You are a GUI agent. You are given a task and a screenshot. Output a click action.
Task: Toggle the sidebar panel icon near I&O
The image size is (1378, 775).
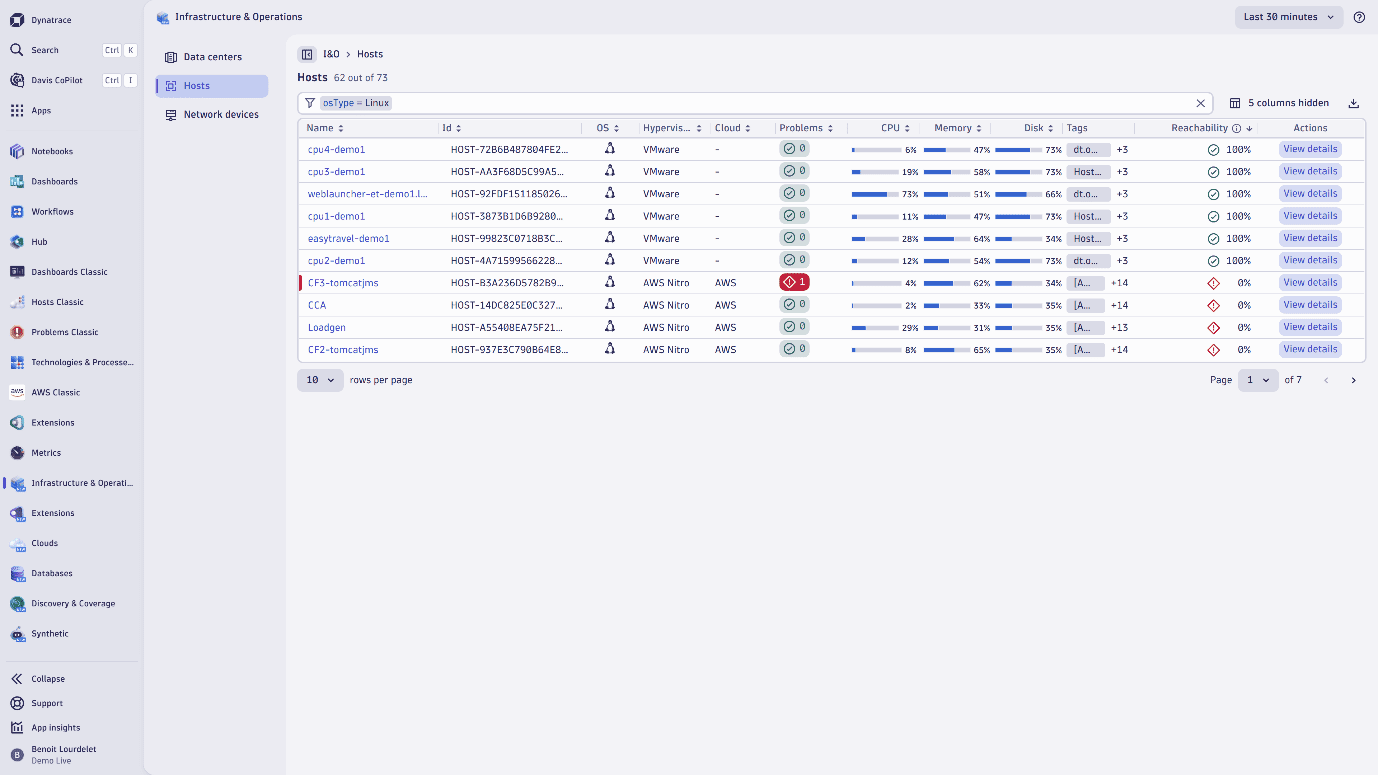tap(307, 54)
